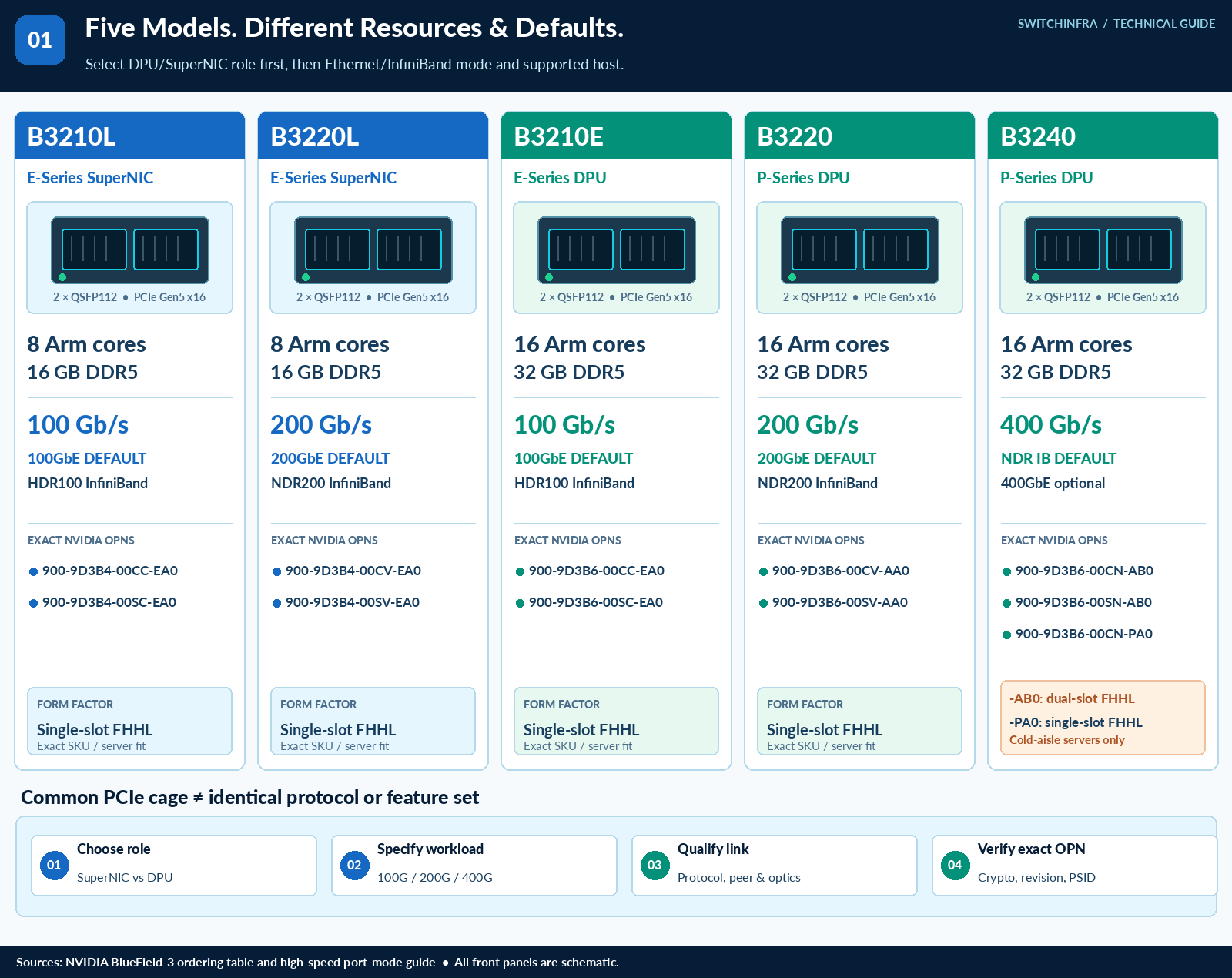This screenshot has height=978, width=1232.
Task: Open the B3240 card header
Action: click(x=1103, y=136)
